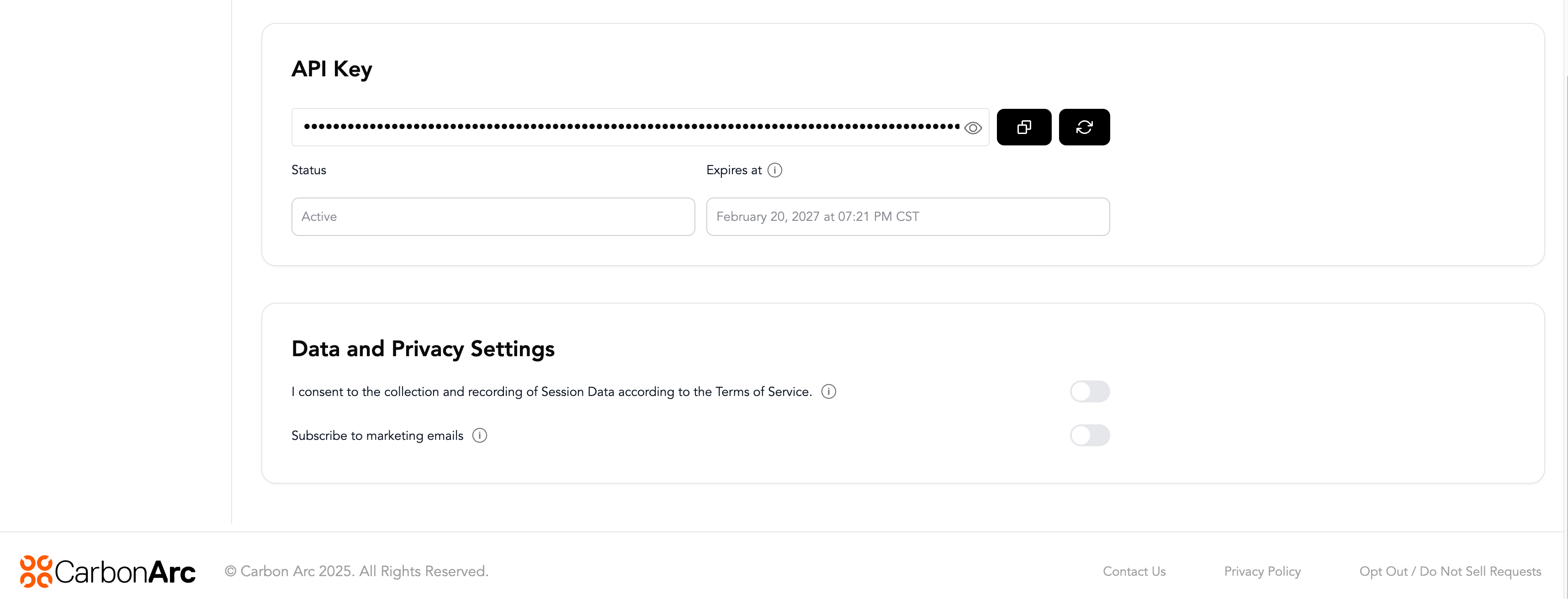Toggle Subscribe to marketing emails switch
This screenshot has height=599, width=1568.
click(1090, 436)
